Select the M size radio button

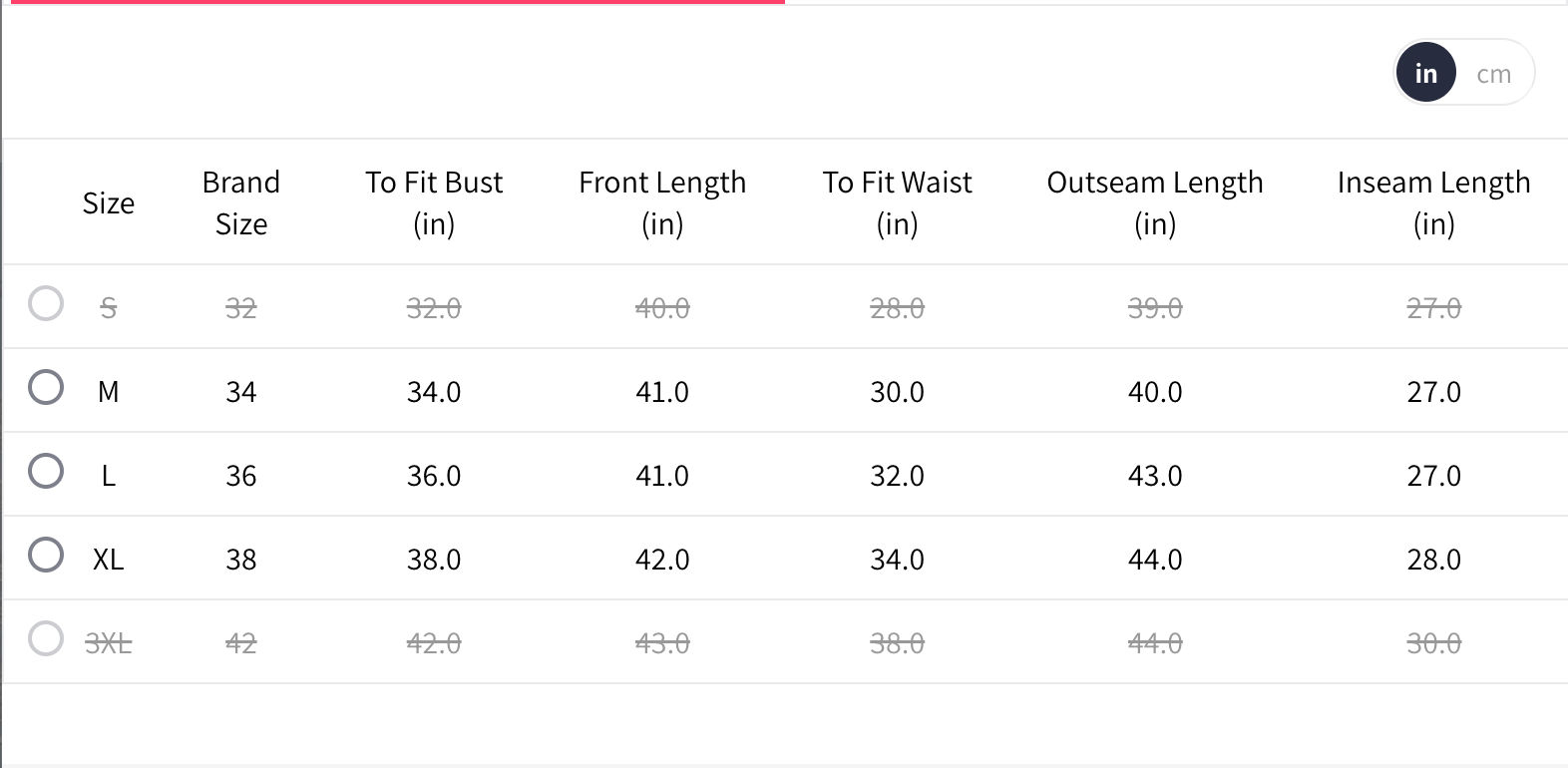[46, 387]
